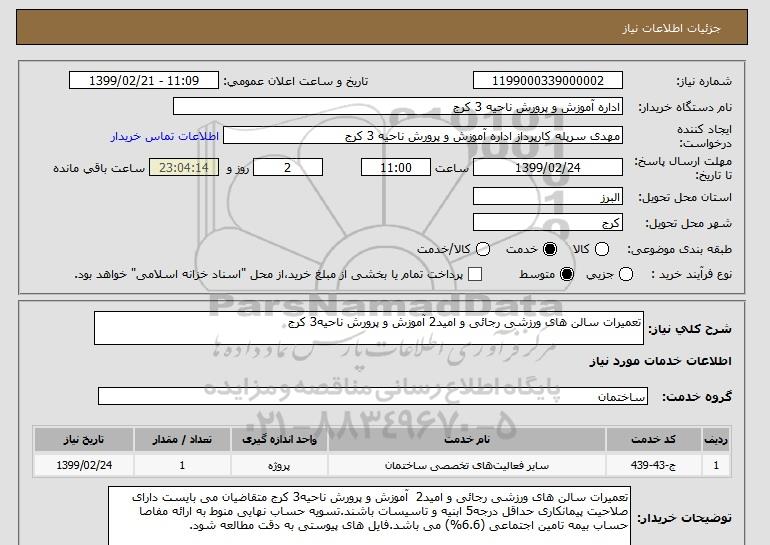Click the quantity cell in the service row
The height and width of the screenshot is (545, 770).
click(182, 465)
